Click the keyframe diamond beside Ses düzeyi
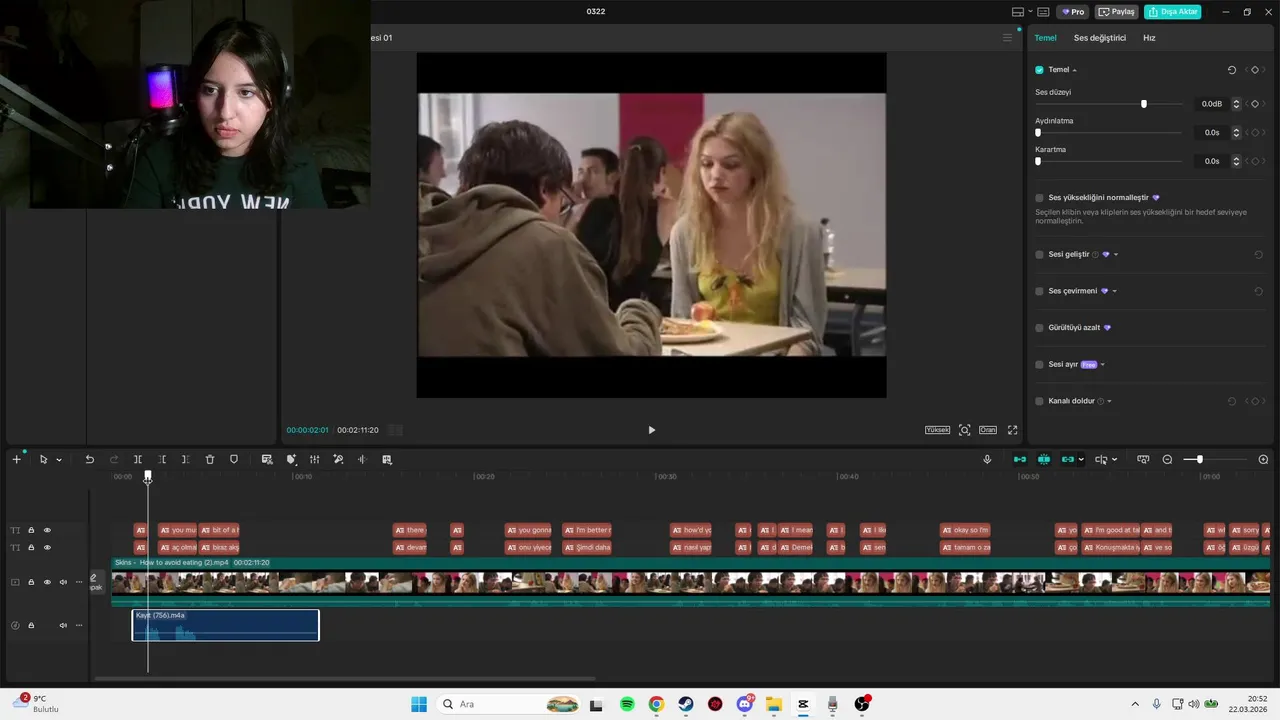 coord(1255,104)
